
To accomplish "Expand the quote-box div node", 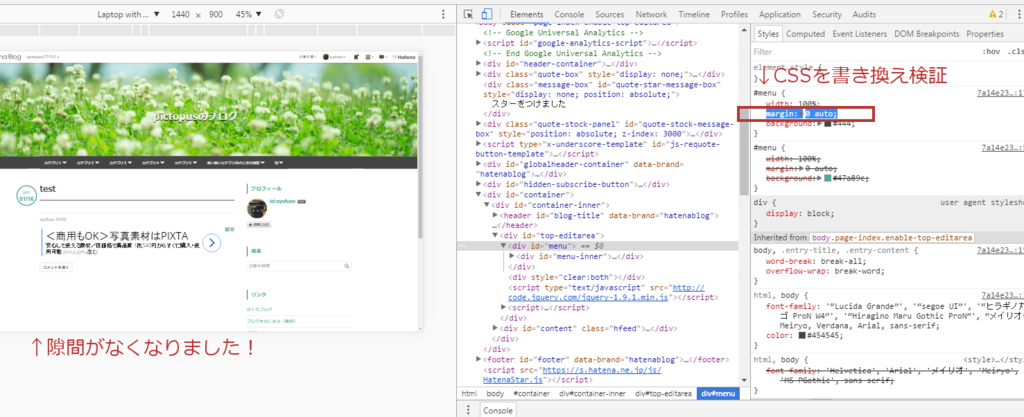I will (x=479, y=74).
